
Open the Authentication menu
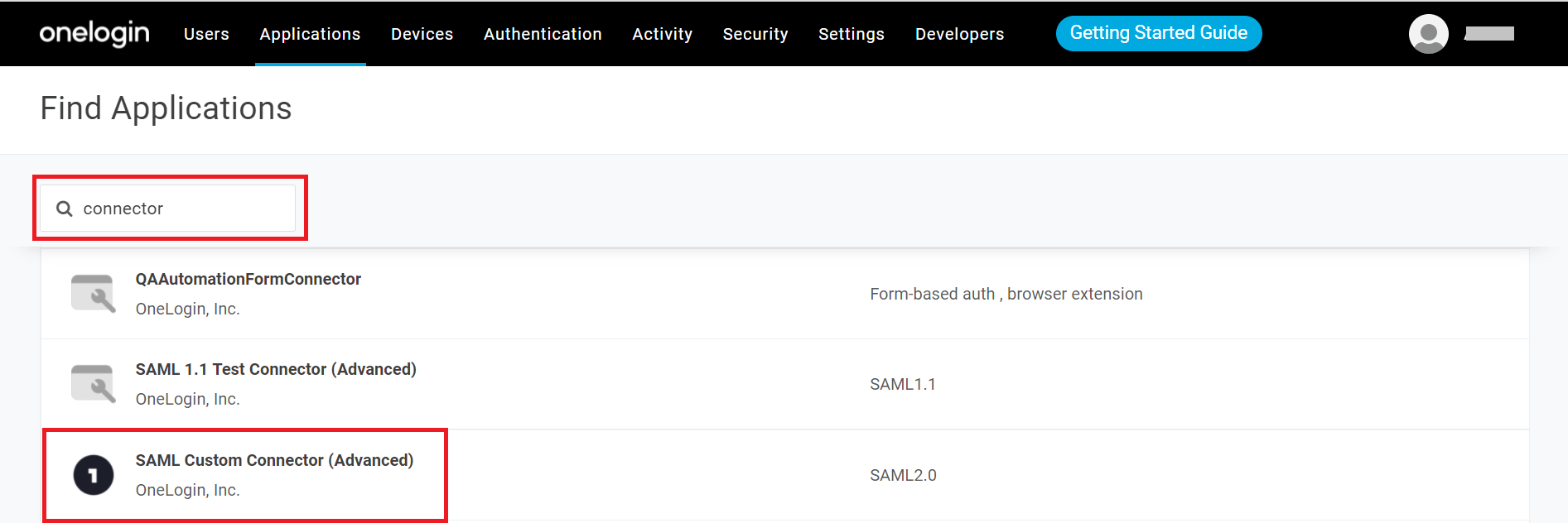[543, 34]
